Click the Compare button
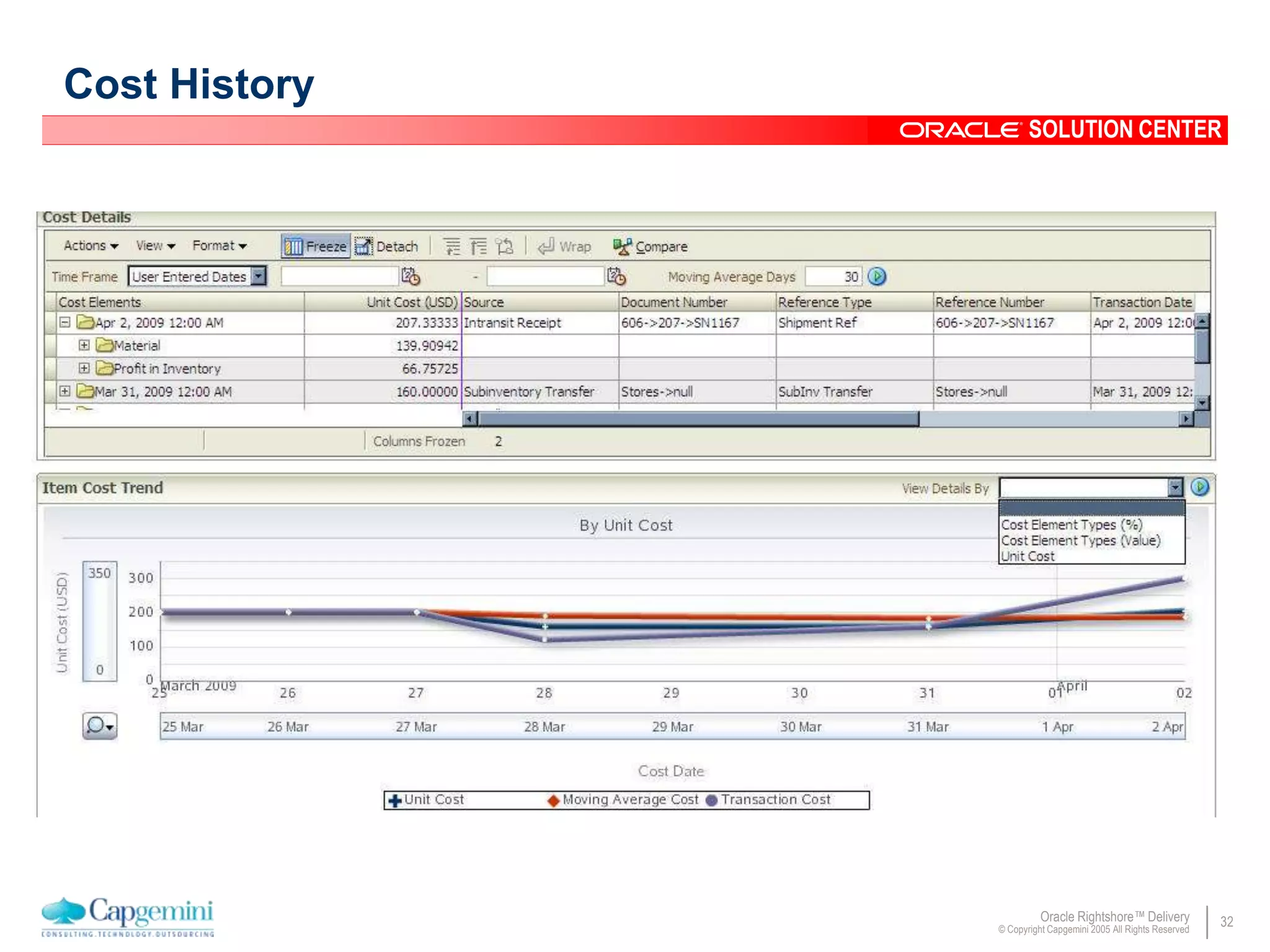 (651, 247)
